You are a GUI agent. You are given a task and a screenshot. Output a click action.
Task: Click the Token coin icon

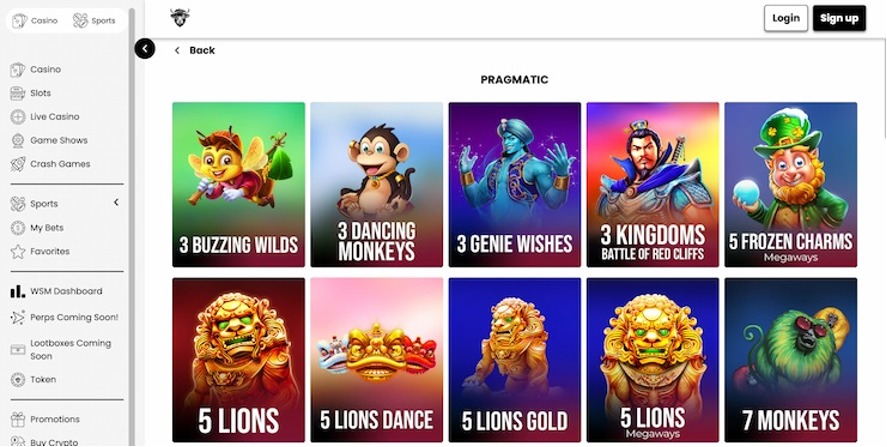pyautogui.click(x=18, y=380)
